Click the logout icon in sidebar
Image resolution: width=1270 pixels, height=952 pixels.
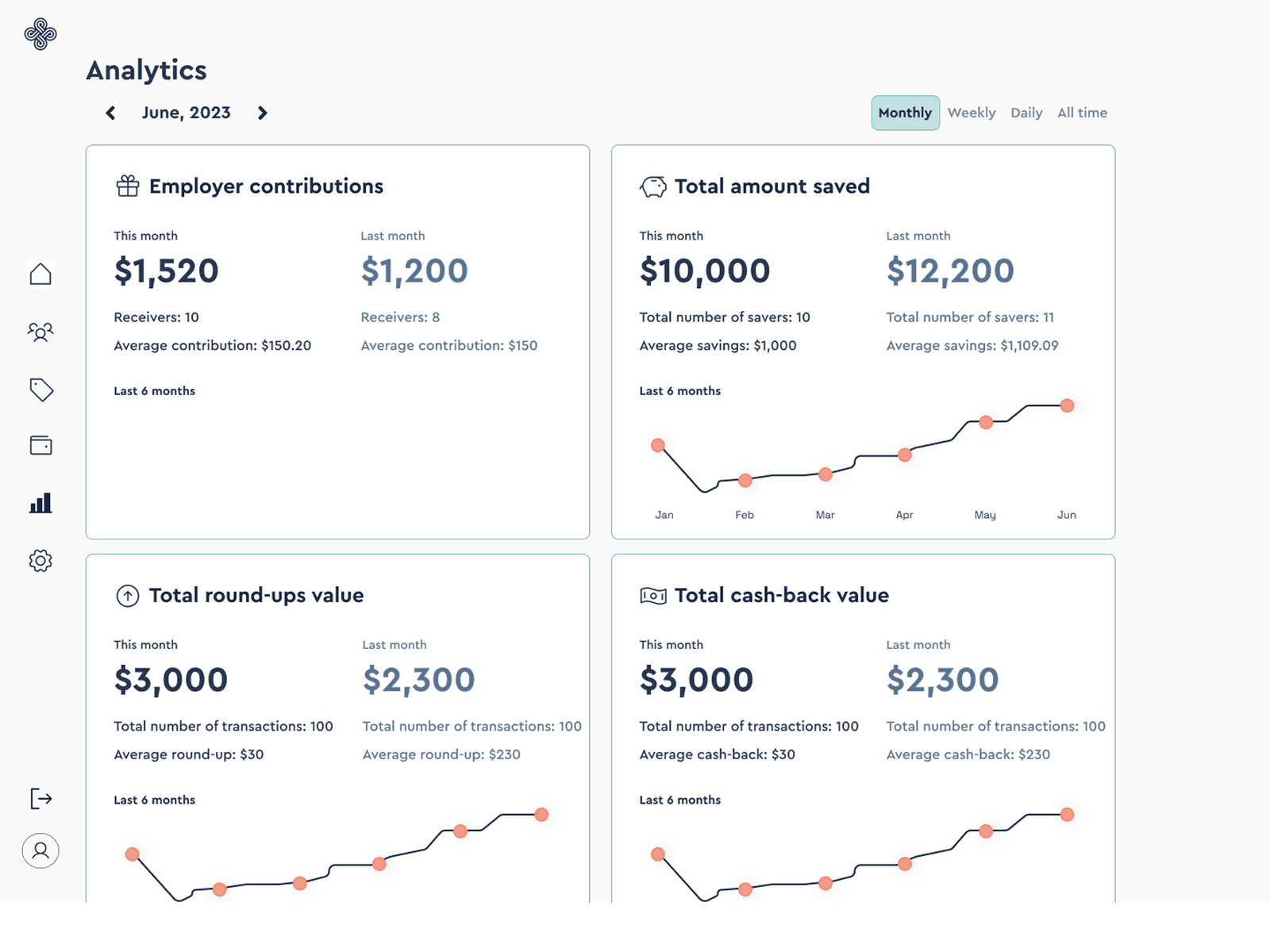click(x=41, y=798)
